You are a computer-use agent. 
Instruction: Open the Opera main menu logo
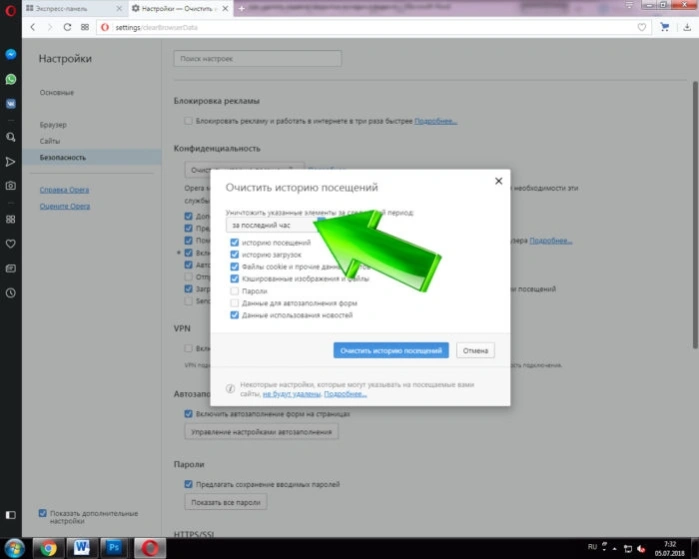(x=11, y=10)
